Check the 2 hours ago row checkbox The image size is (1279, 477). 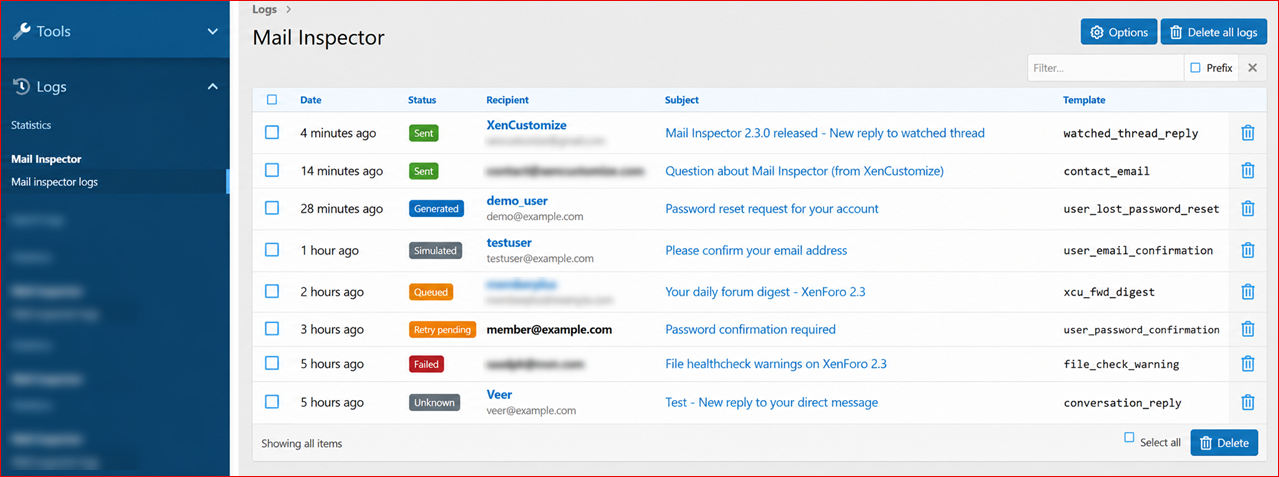point(272,291)
